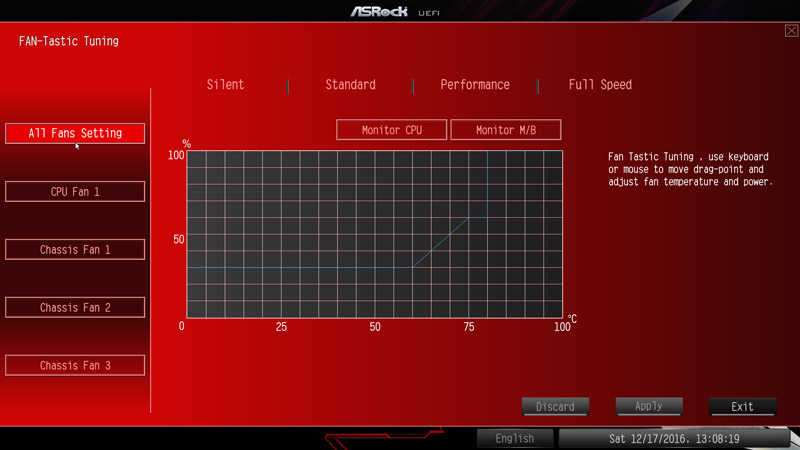Close FAN-Tastic Tuning with the X icon

[791, 31]
